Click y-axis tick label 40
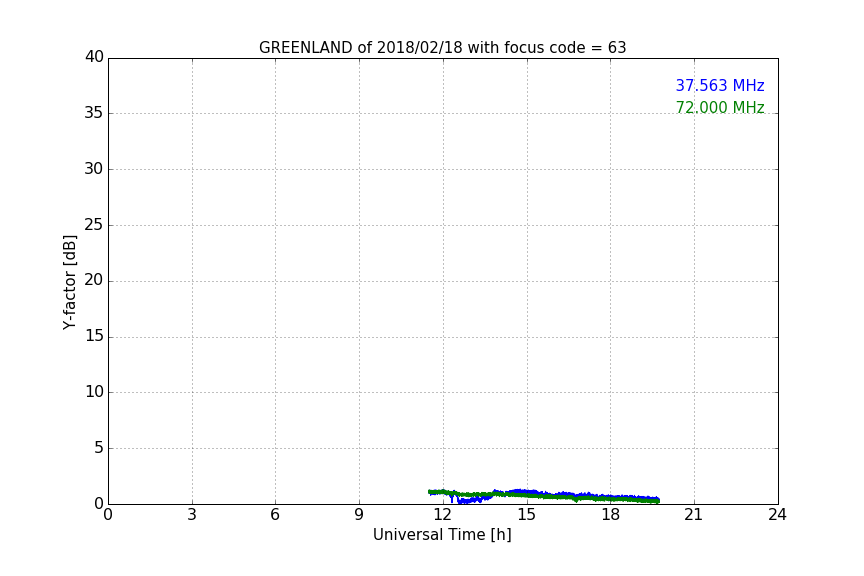 click(94, 57)
